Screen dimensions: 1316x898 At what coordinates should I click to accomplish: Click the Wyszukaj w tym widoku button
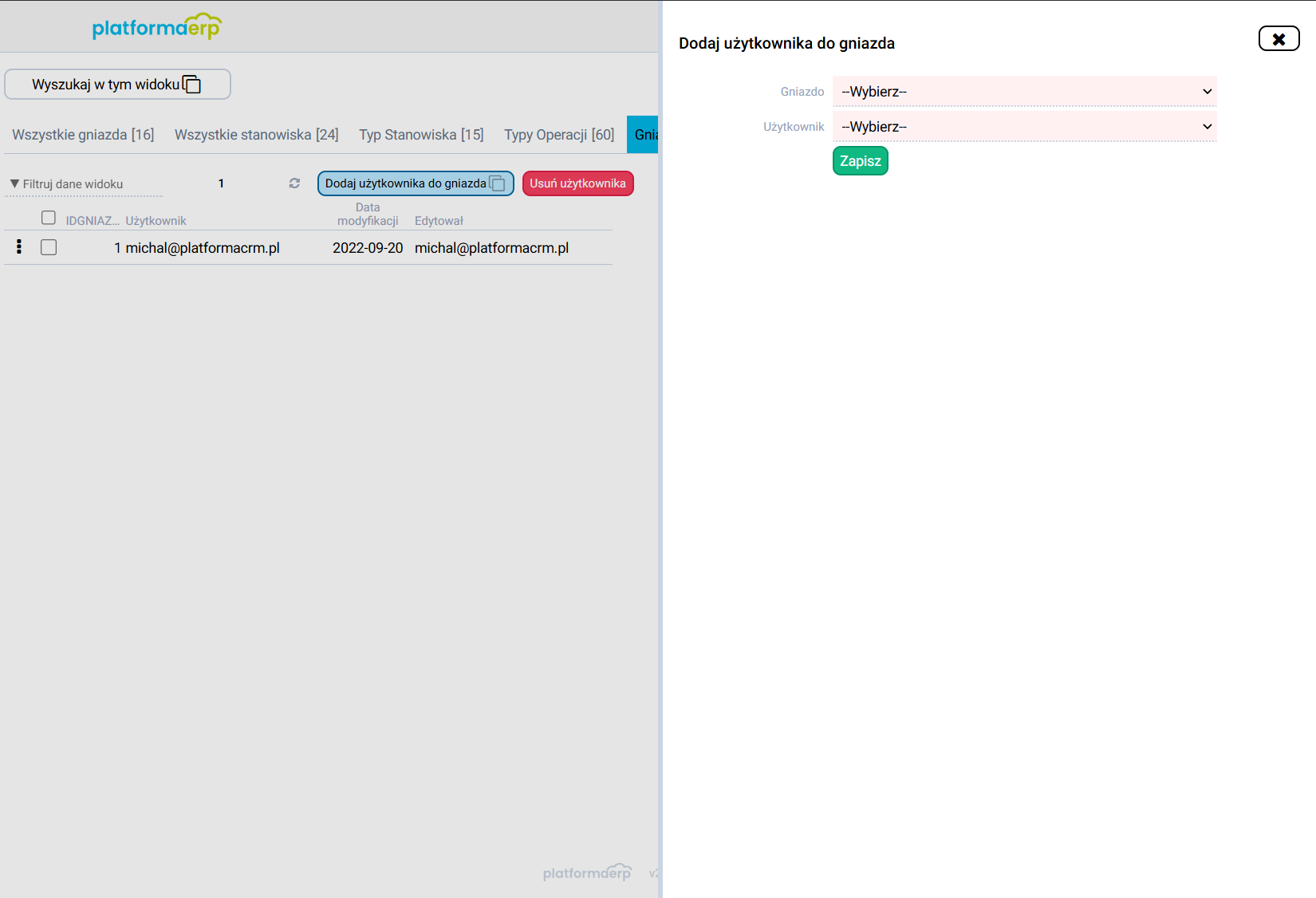[x=117, y=85]
